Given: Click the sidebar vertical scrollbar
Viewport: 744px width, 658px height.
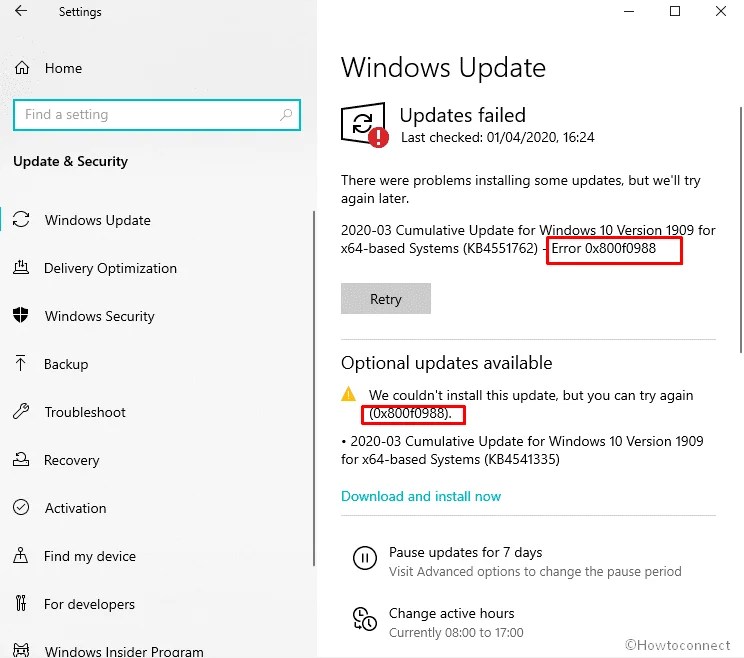Looking at the screenshot, I should coord(314,388).
